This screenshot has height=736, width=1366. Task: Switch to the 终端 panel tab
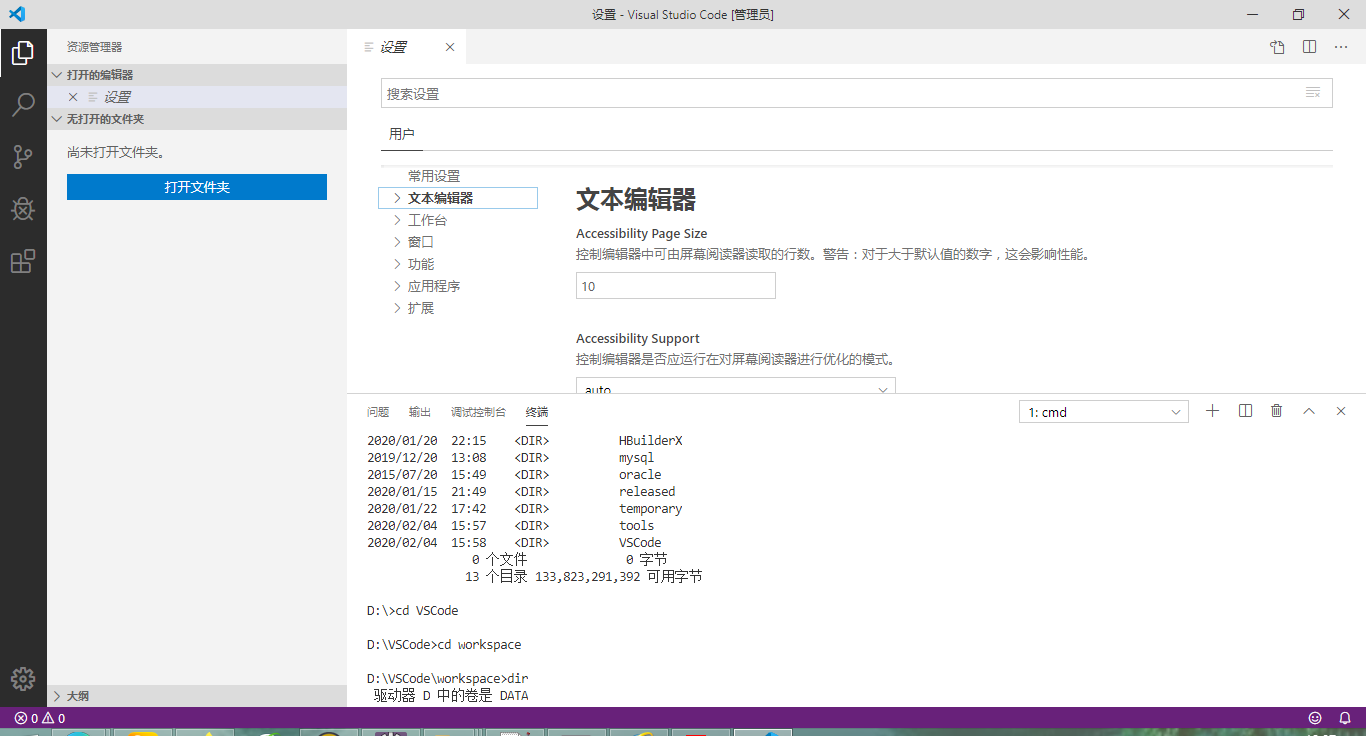coord(537,412)
